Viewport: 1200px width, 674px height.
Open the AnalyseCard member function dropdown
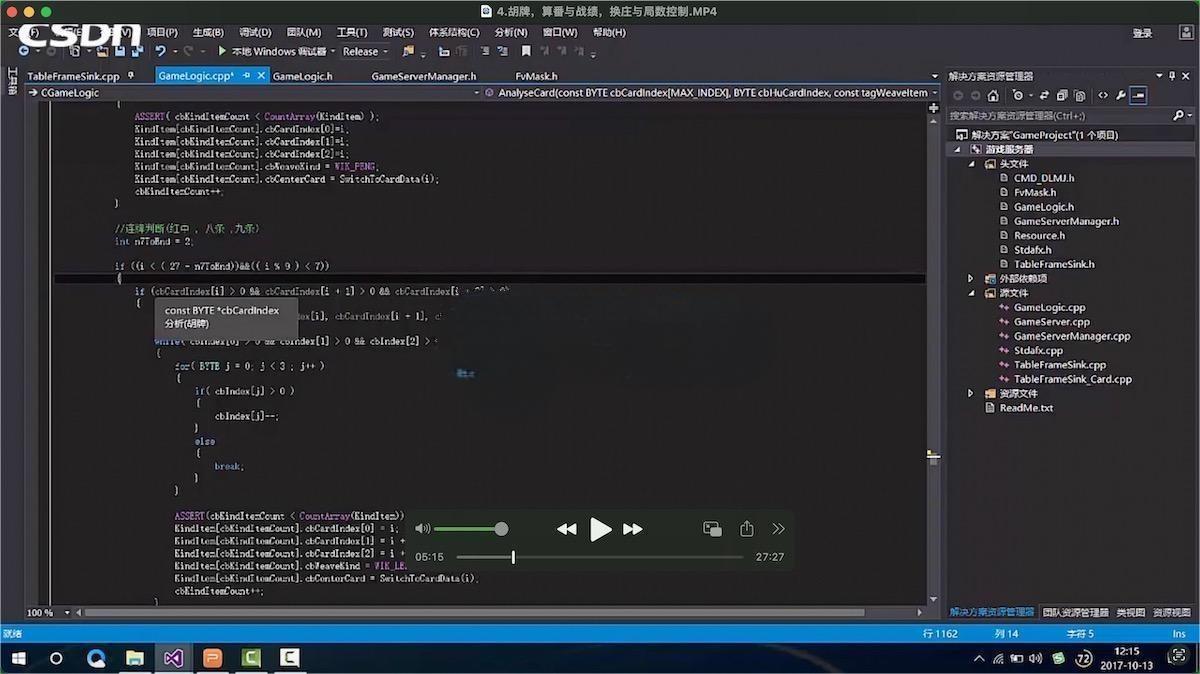(712, 93)
